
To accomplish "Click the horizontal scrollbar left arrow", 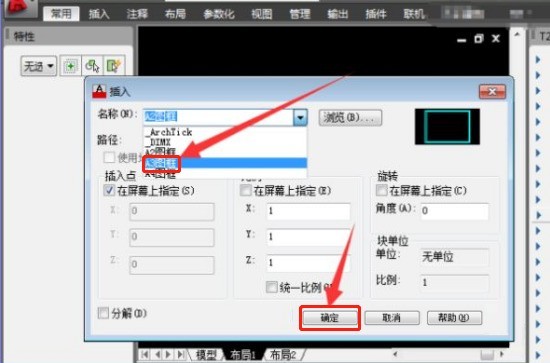I will pos(395,354).
